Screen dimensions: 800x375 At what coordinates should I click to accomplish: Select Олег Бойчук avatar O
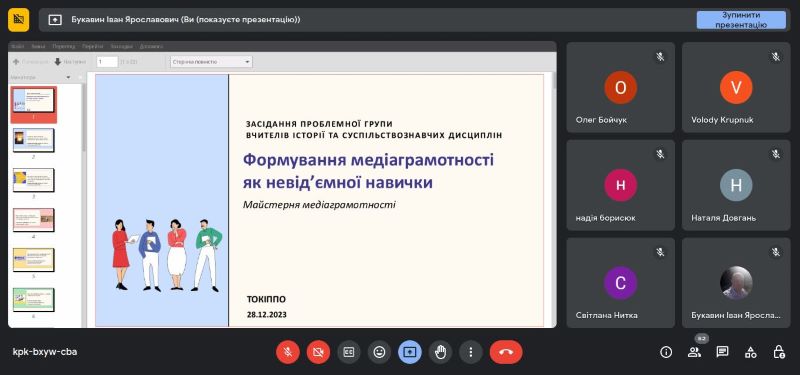point(620,88)
